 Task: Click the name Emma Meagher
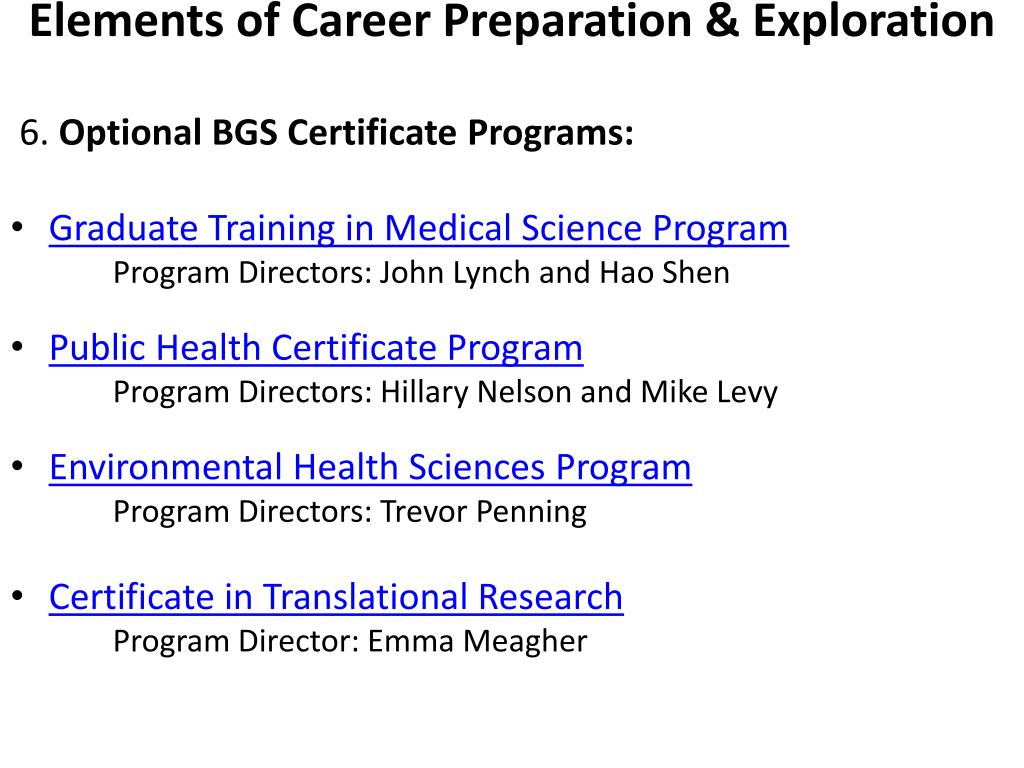click(x=477, y=641)
